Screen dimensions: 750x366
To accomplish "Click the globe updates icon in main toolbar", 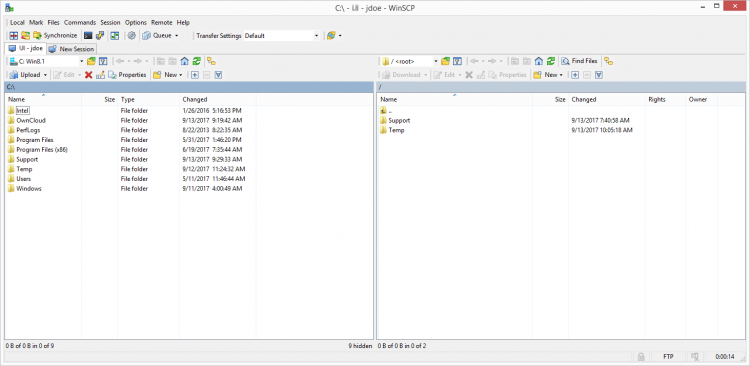I will (x=331, y=35).
